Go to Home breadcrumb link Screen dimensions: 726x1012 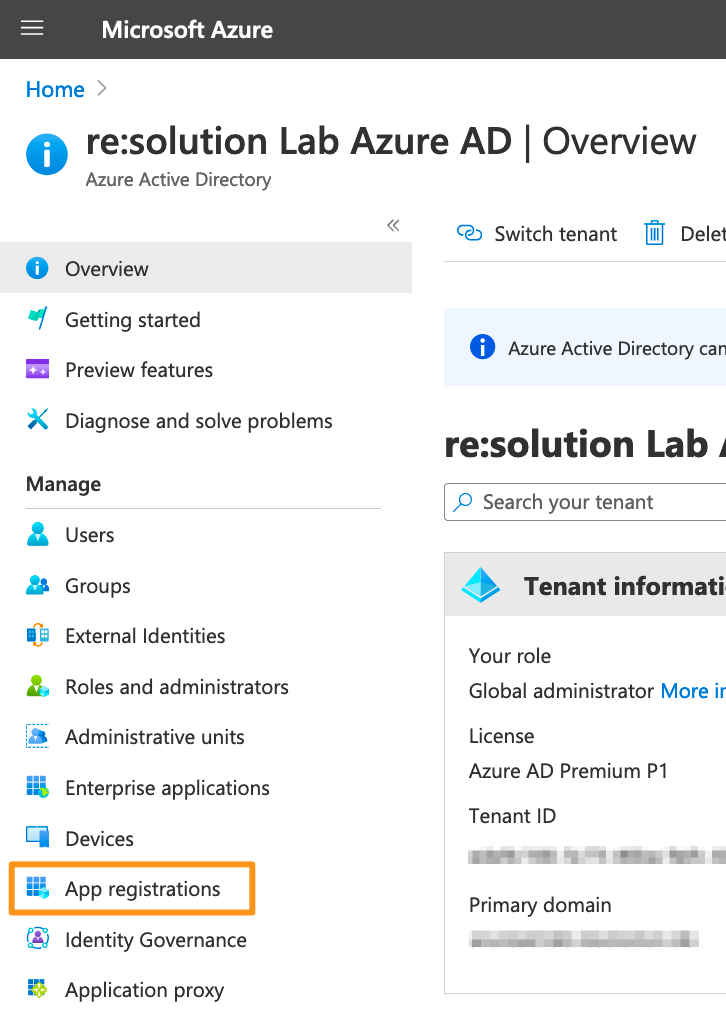tap(55, 89)
